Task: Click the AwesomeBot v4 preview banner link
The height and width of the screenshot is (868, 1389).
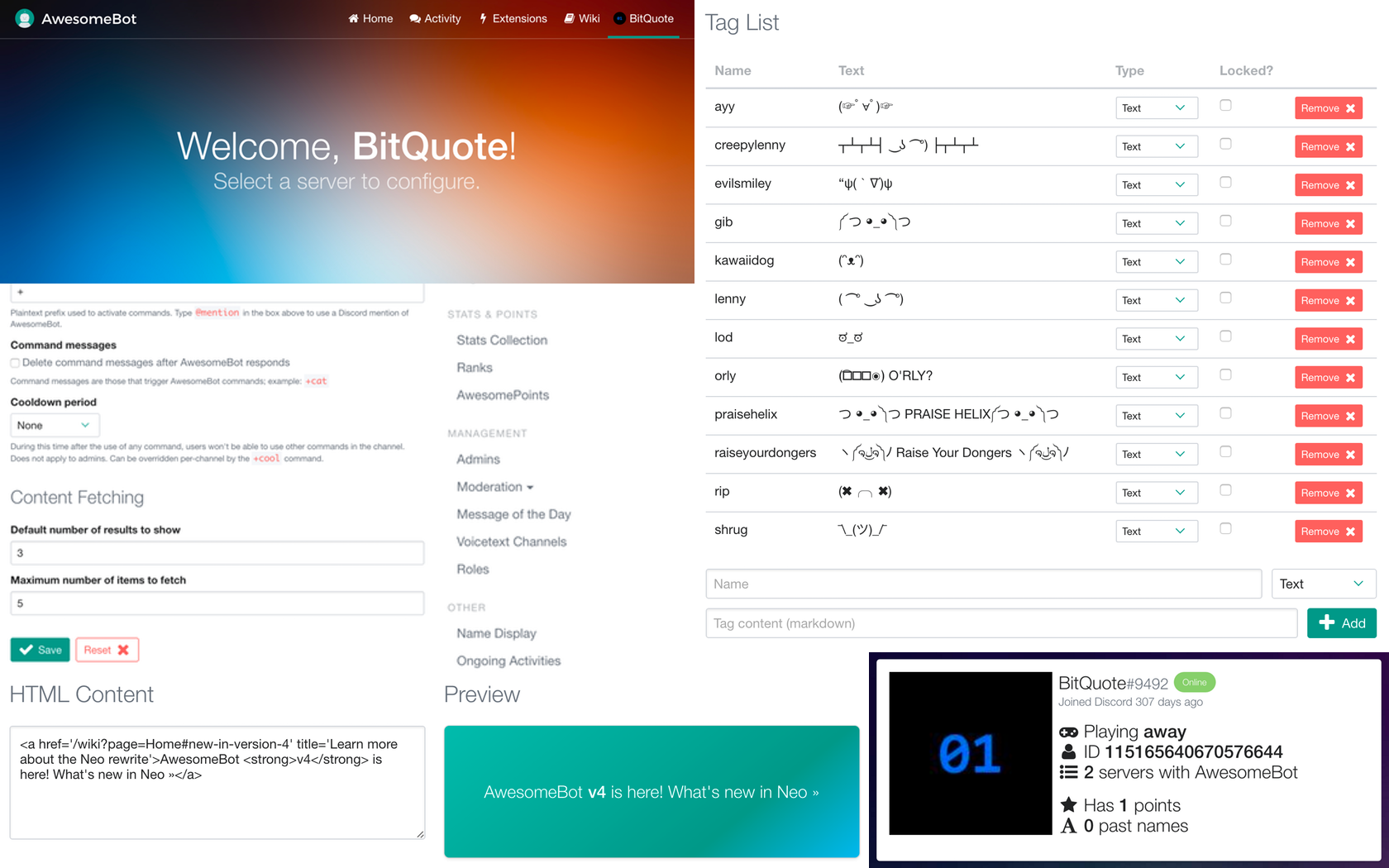Action: (x=652, y=792)
